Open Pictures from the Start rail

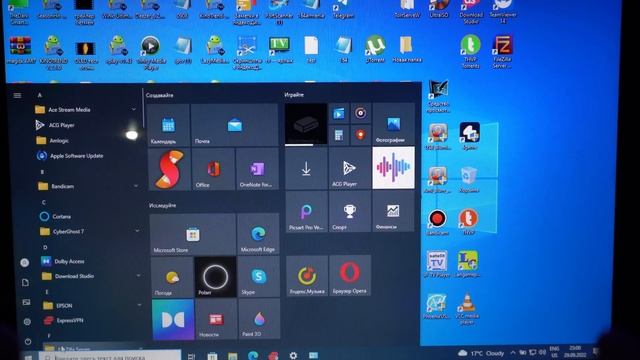tap(26, 302)
